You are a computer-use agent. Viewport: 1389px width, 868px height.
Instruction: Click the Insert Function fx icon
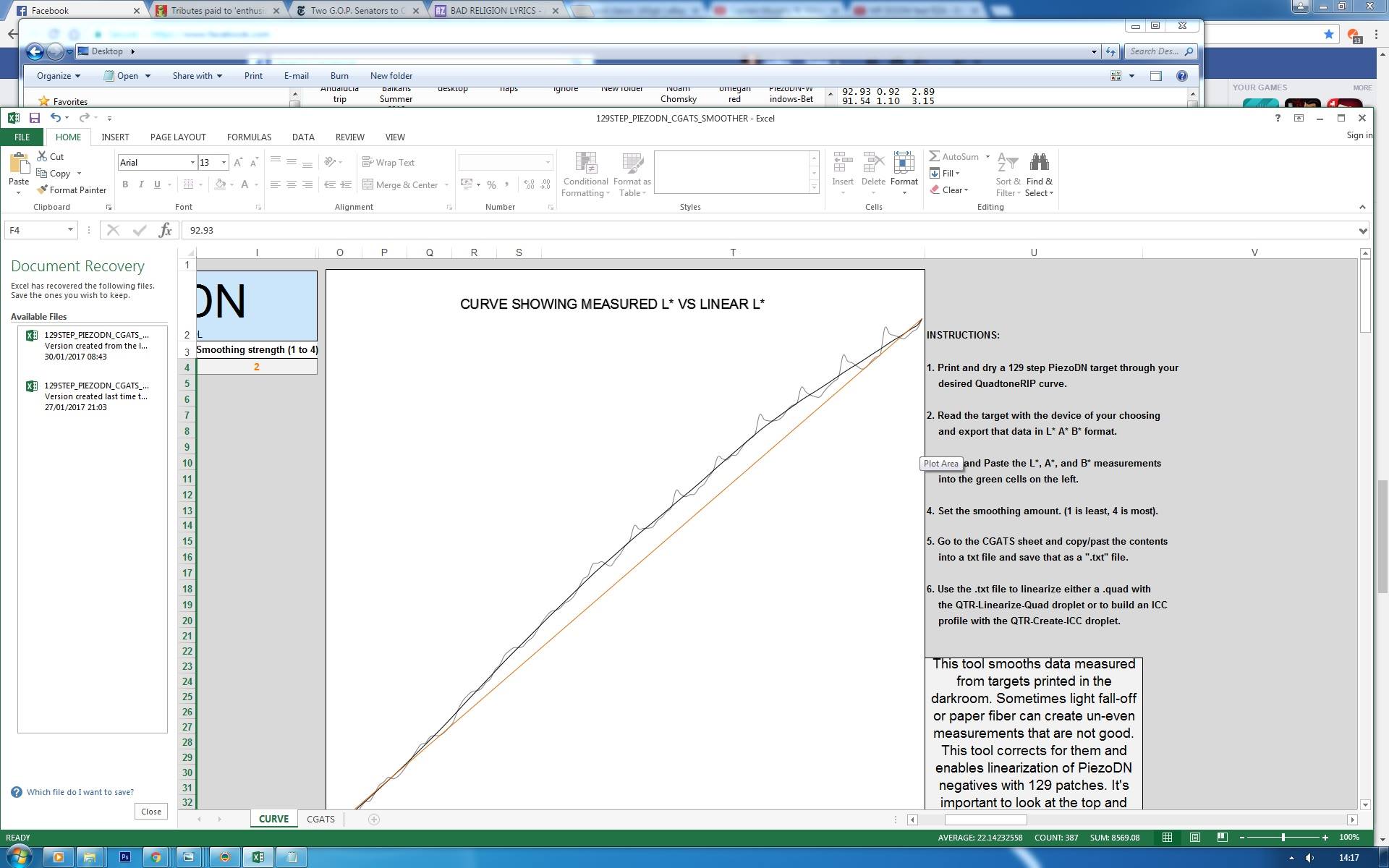coord(166,230)
